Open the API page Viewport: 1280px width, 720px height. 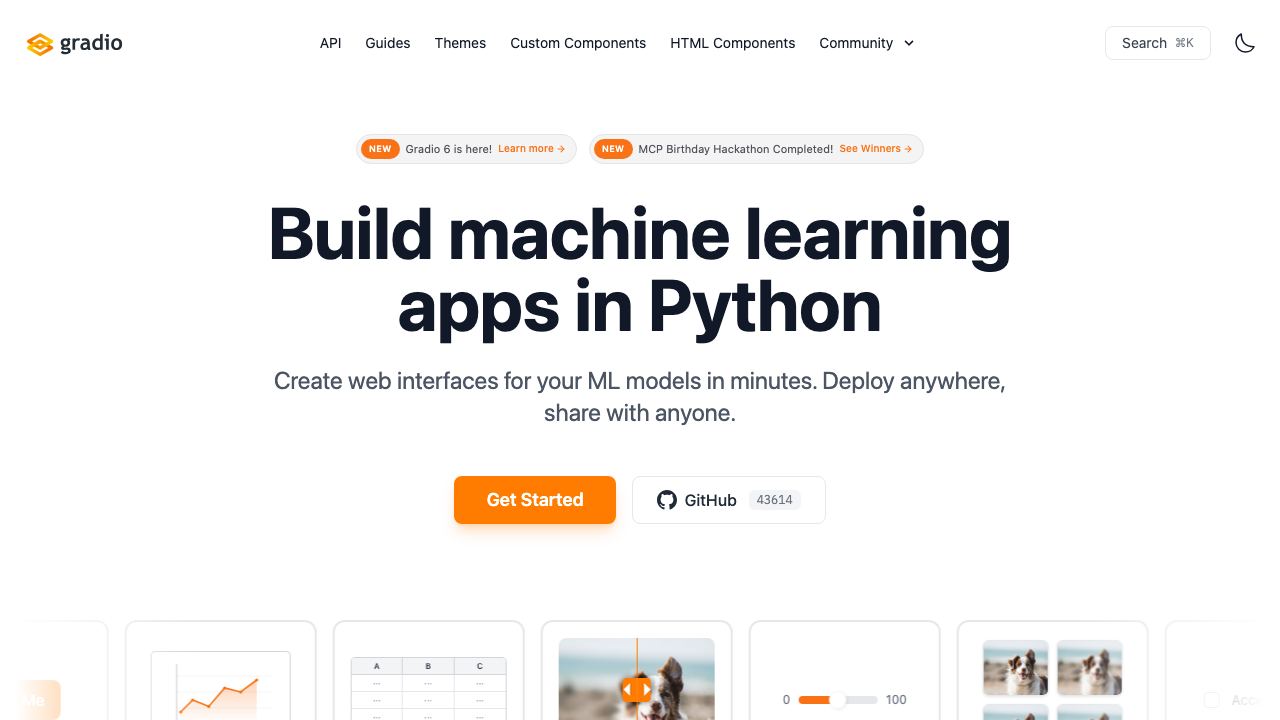(x=331, y=43)
